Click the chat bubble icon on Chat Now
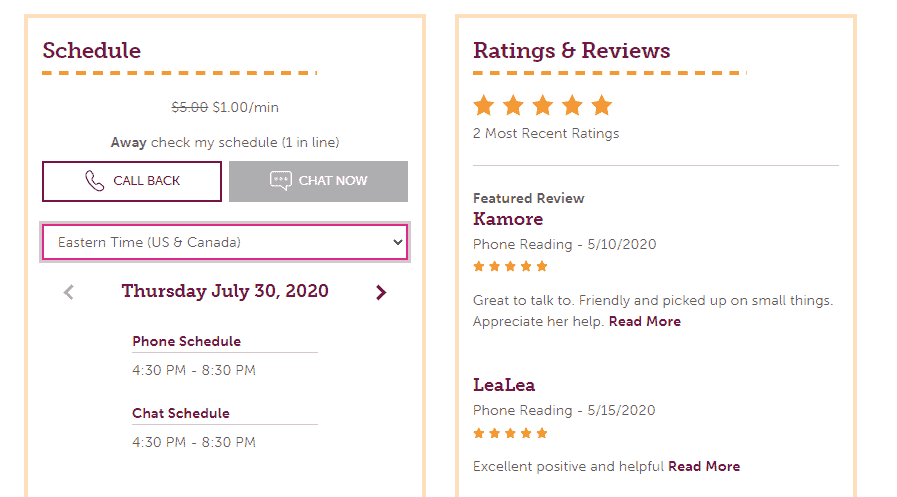 point(281,181)
